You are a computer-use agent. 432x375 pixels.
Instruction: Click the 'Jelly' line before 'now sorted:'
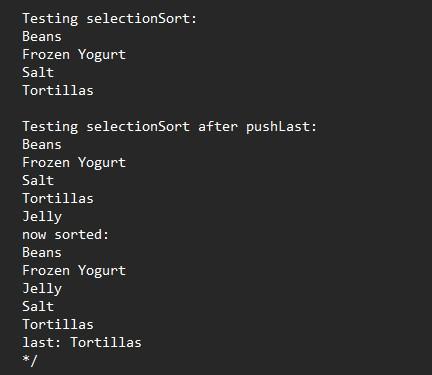coord(42,217)
